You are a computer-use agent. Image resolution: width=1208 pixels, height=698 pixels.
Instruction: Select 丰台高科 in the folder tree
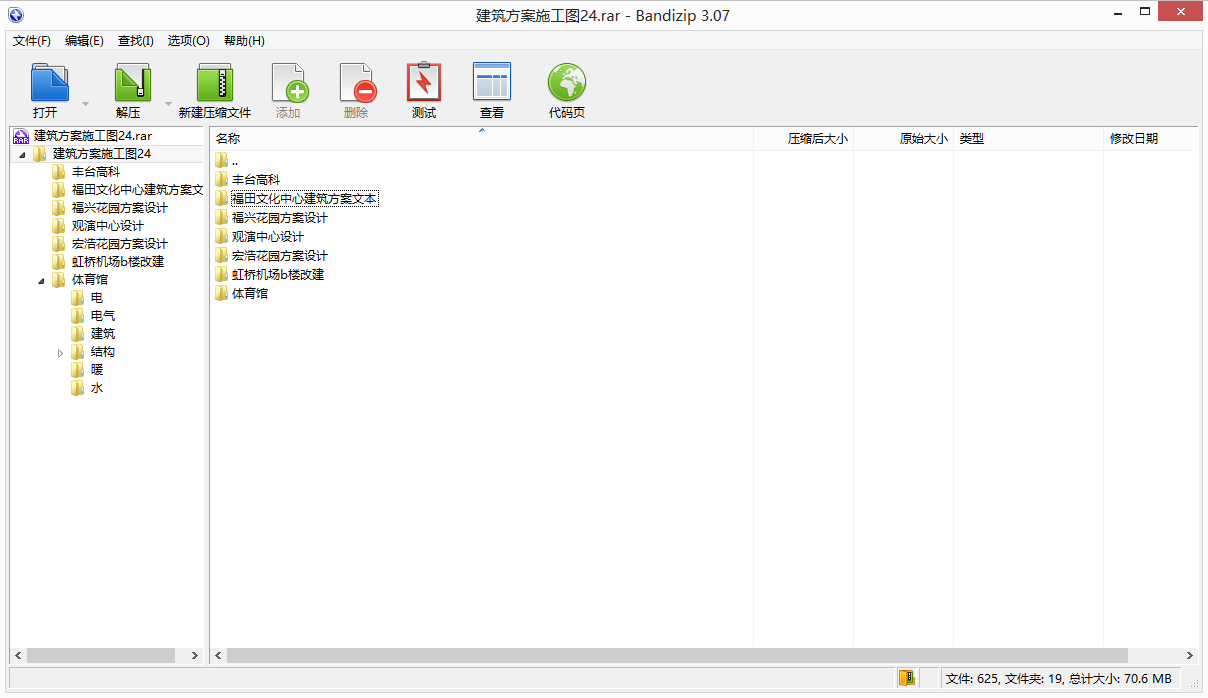pos(96,172)
